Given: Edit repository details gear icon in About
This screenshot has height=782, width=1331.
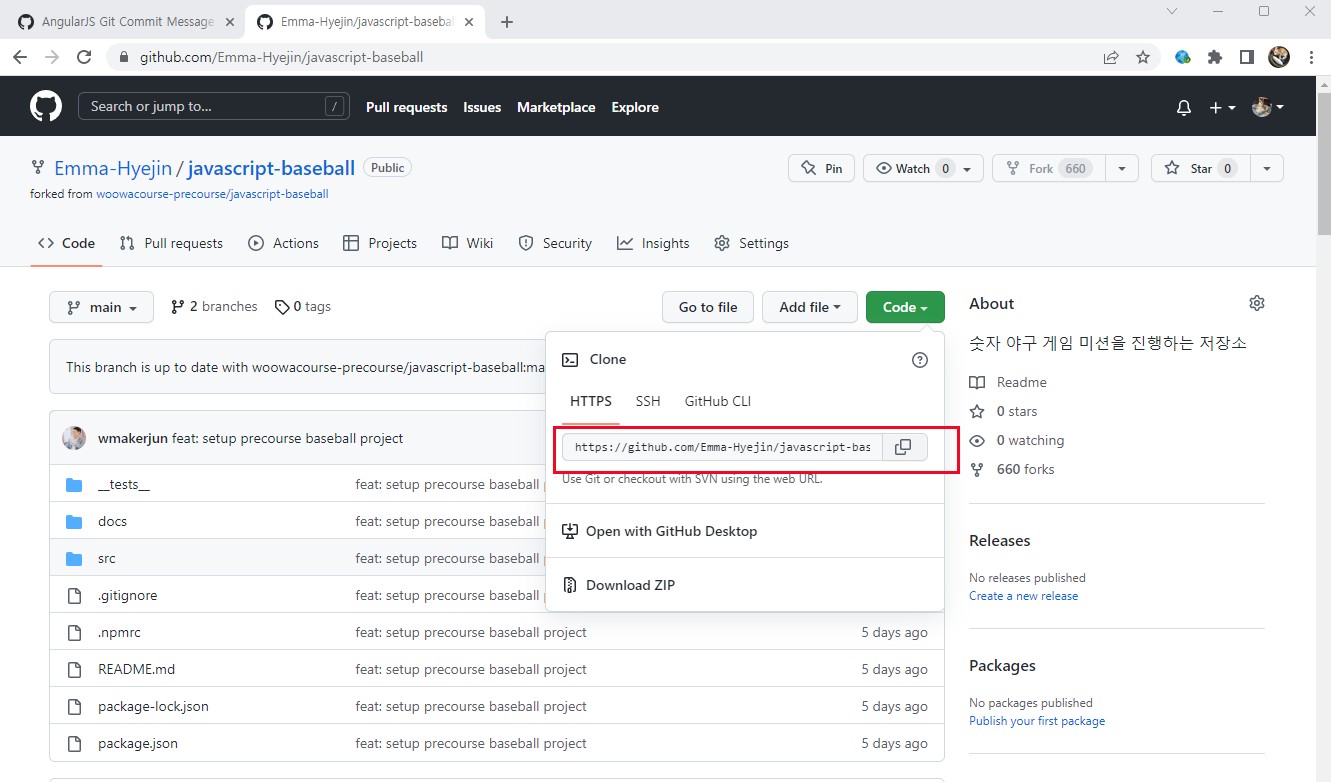Looking at the screenshot, I should [x=1257, y=303].
